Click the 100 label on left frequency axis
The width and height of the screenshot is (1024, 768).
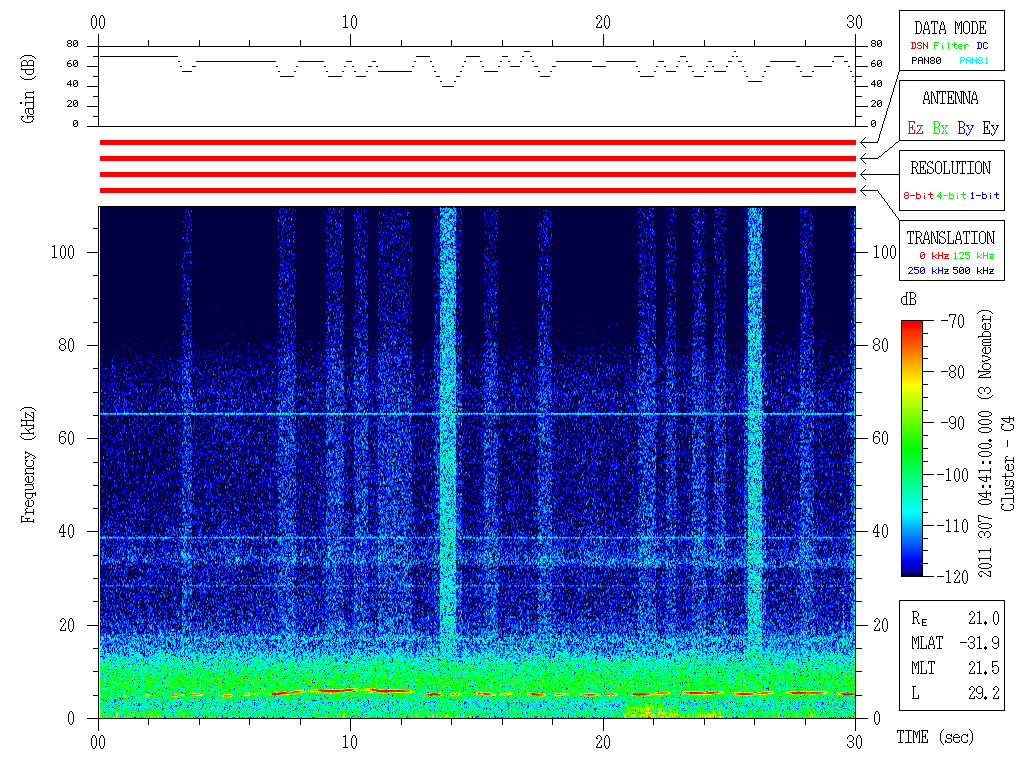point(63,253)
